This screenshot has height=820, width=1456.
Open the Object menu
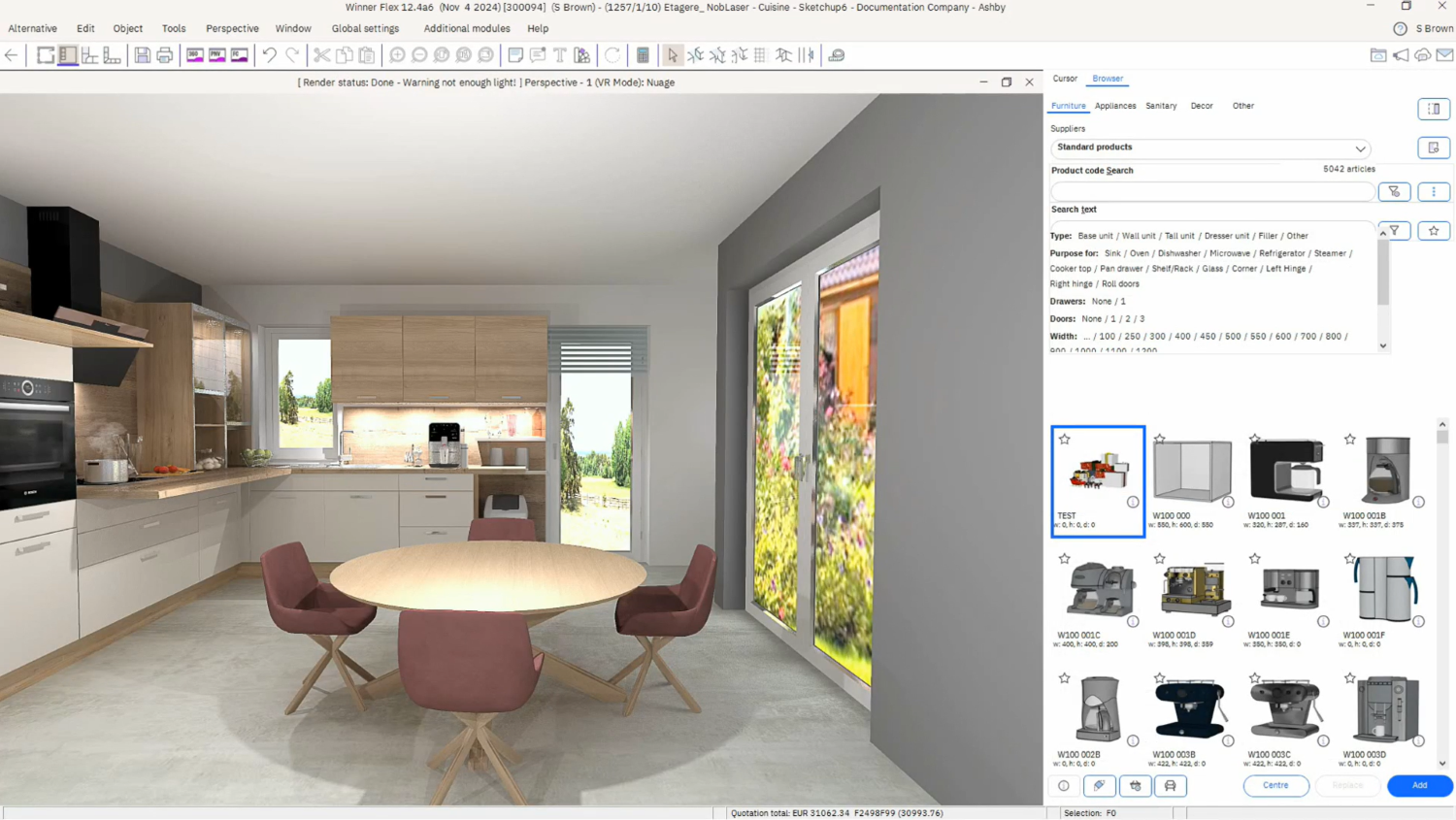127,28
